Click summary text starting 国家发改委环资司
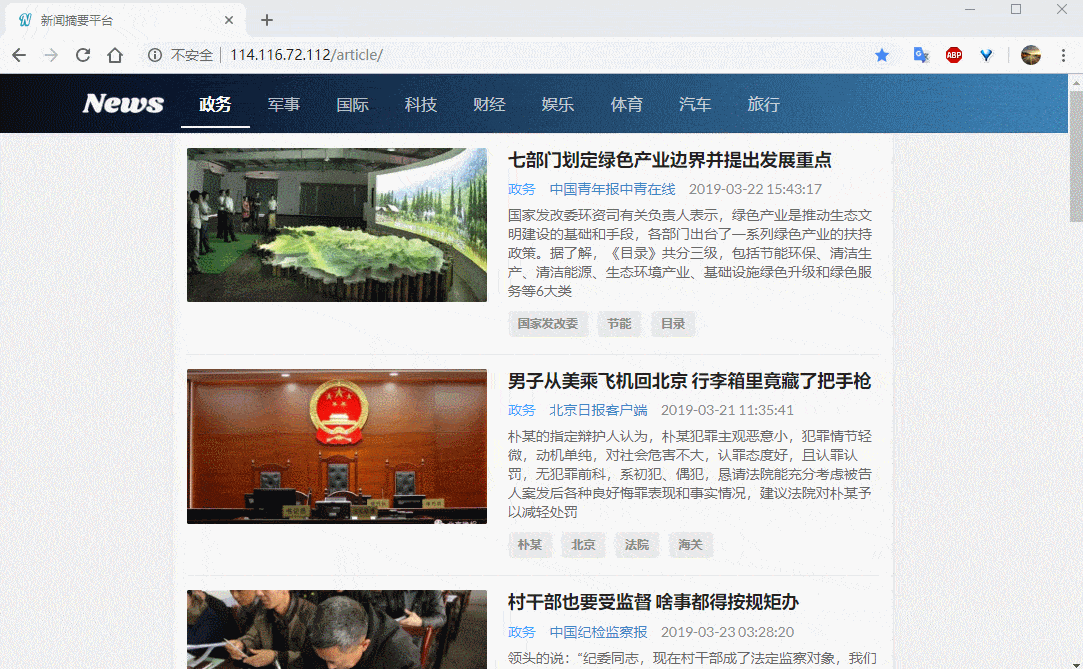This screenshot has height=669, width=1083. pyautogui.click(x=689, y=253)
